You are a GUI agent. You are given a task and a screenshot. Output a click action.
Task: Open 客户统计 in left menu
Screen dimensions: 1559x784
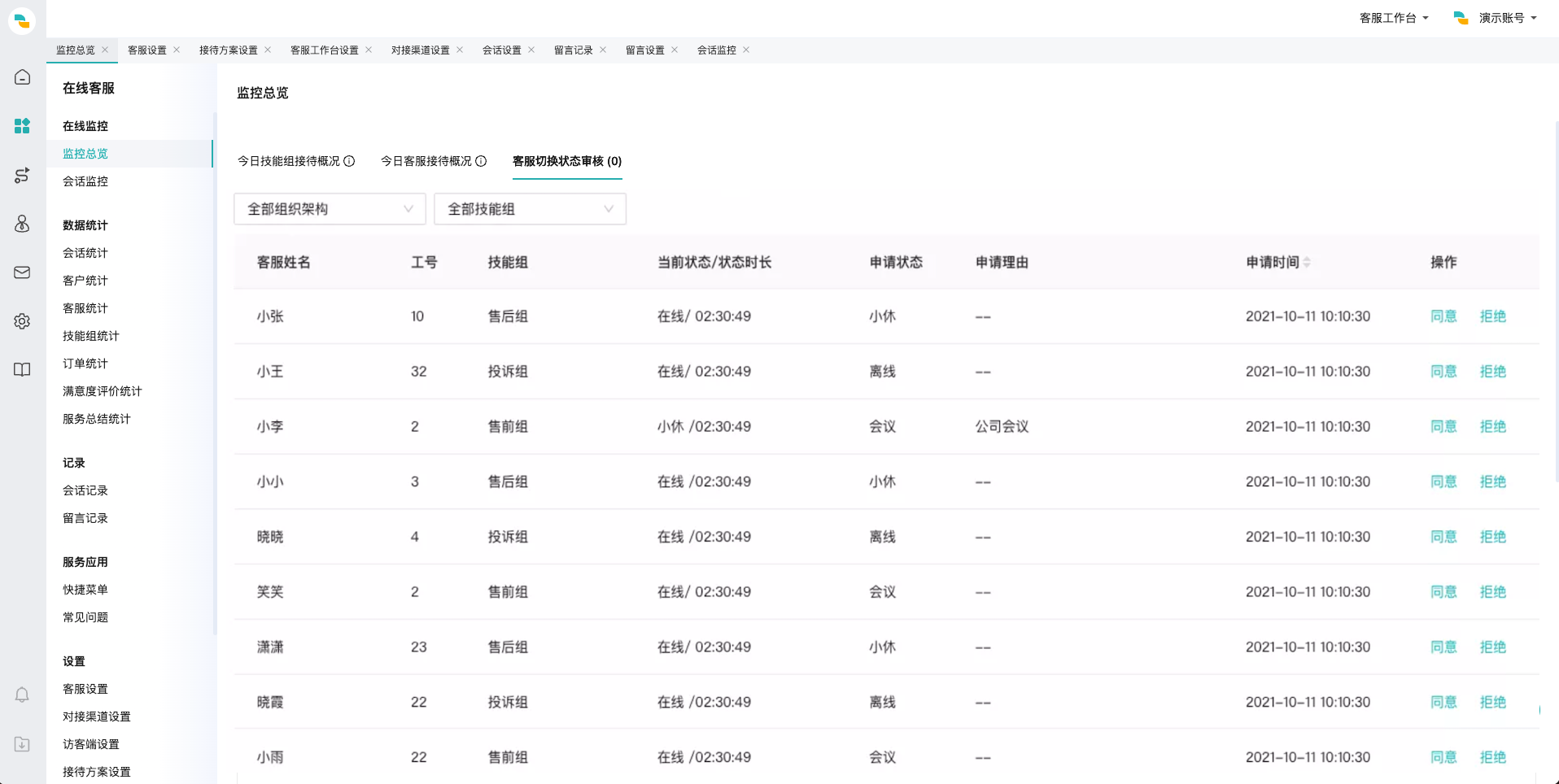(x=85, y=281)
